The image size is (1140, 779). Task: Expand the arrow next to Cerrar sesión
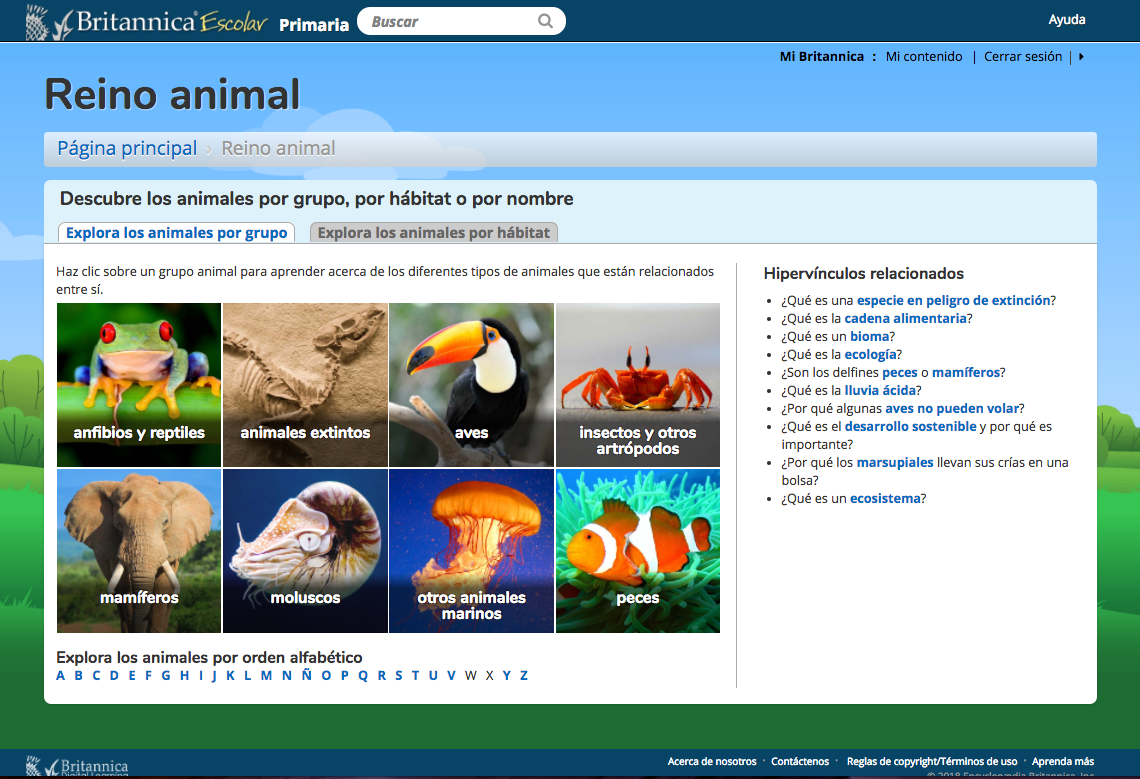1081,57
